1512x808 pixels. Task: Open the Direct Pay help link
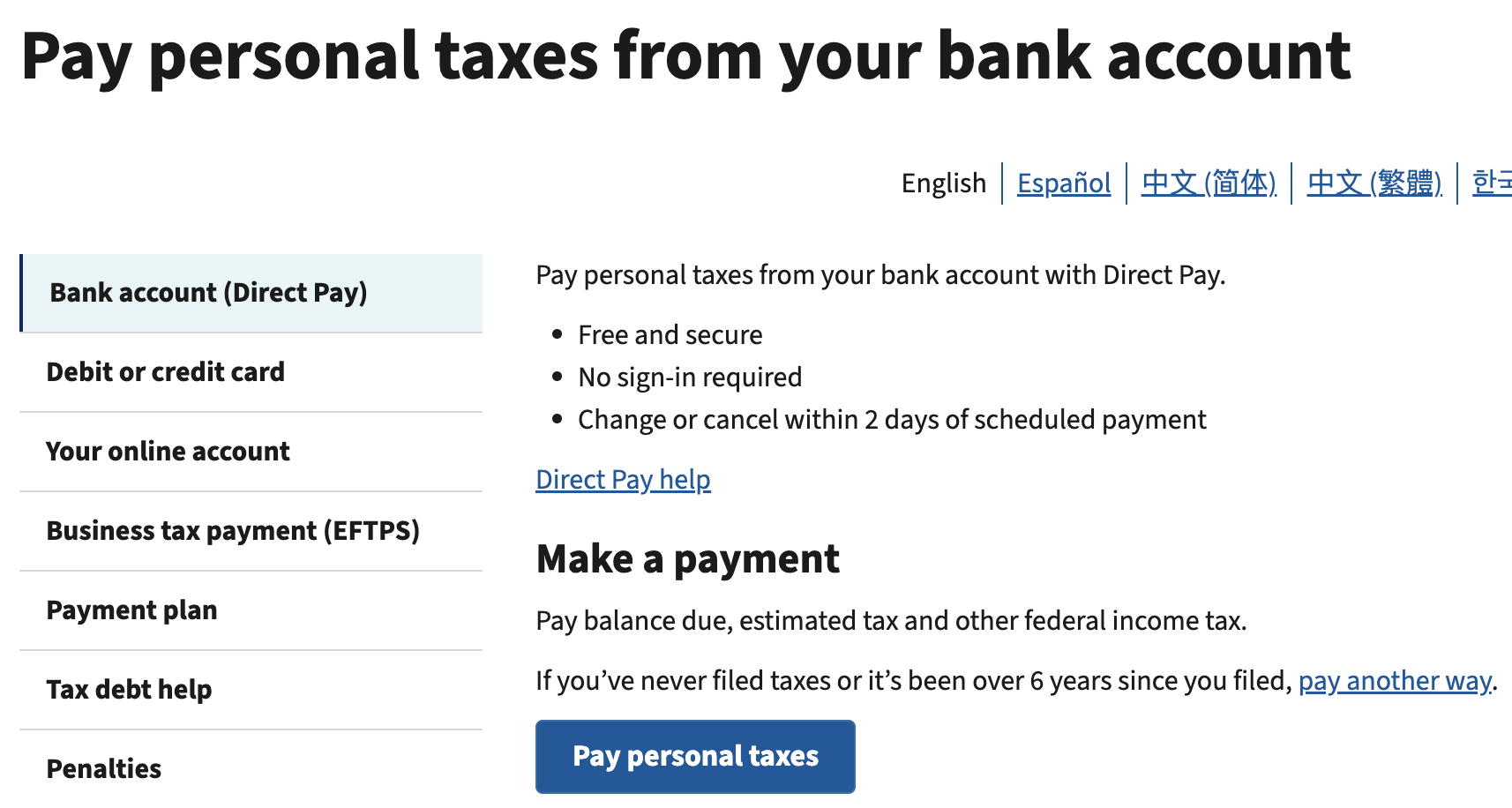point(623,479)
